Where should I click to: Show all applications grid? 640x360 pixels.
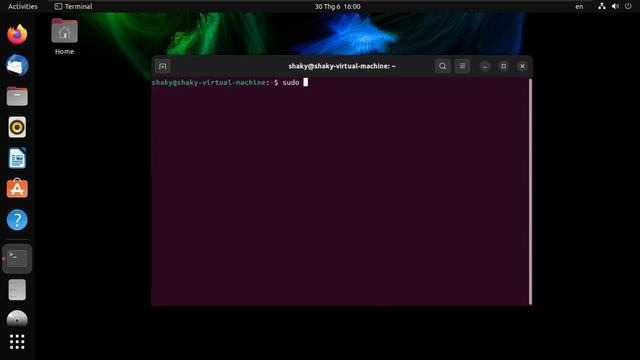pos(17,342)
